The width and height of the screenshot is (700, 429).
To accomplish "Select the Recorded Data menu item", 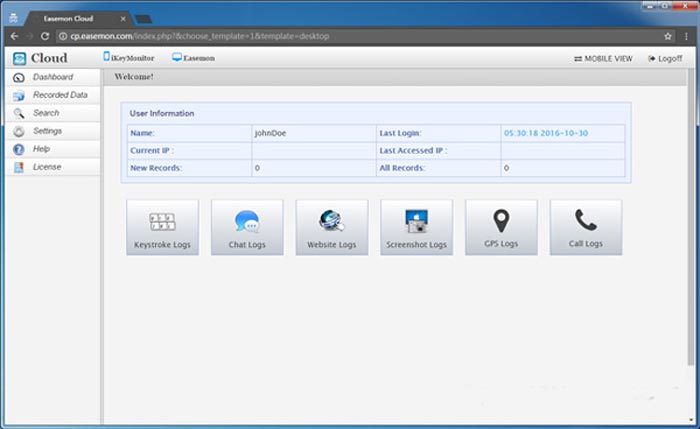I will 53,95.
